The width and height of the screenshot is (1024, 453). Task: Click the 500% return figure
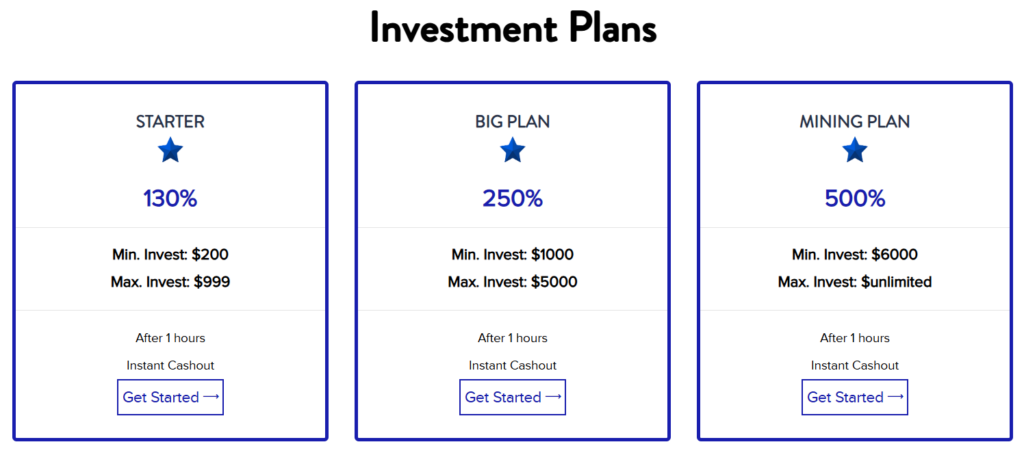(x=854, y=198)
